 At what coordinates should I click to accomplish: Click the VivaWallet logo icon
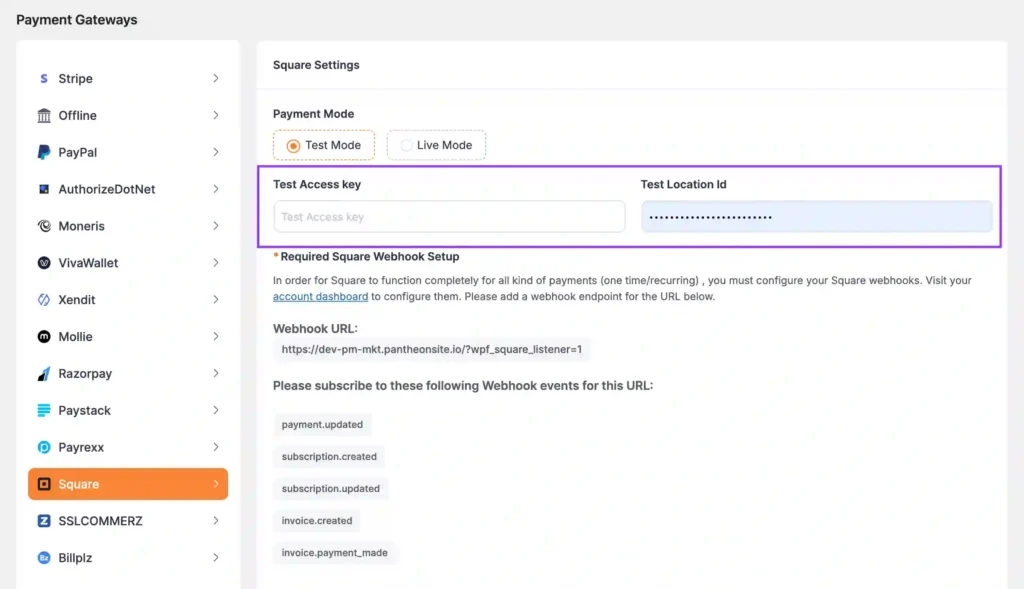click(x=44, y=263)
